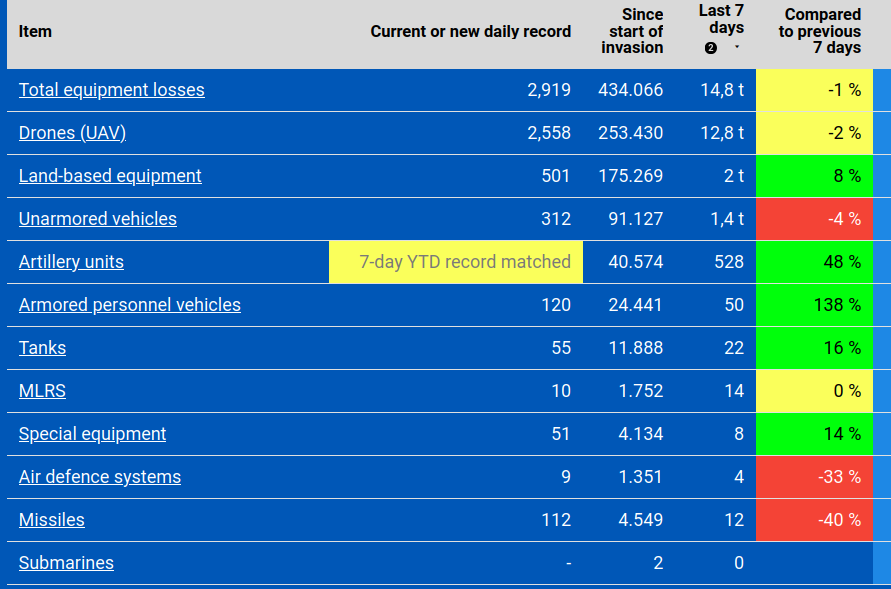This screenshot has height=589, width=891.
Task: Open the Total equipment losses link
Action: pyautogui.click(x=111, y=90)
